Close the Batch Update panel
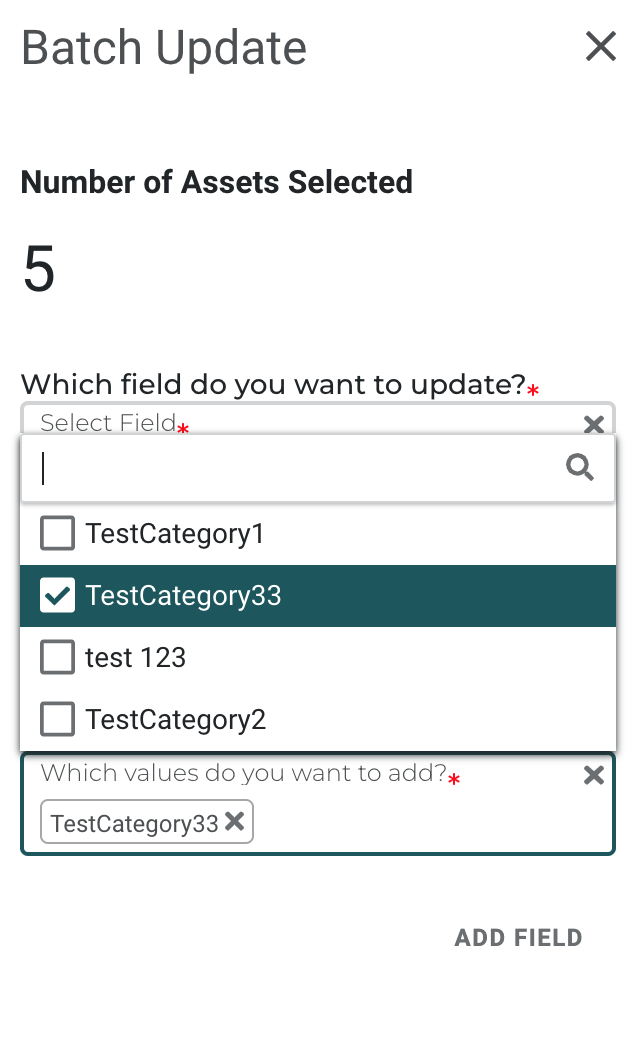 tap(600, 46)
